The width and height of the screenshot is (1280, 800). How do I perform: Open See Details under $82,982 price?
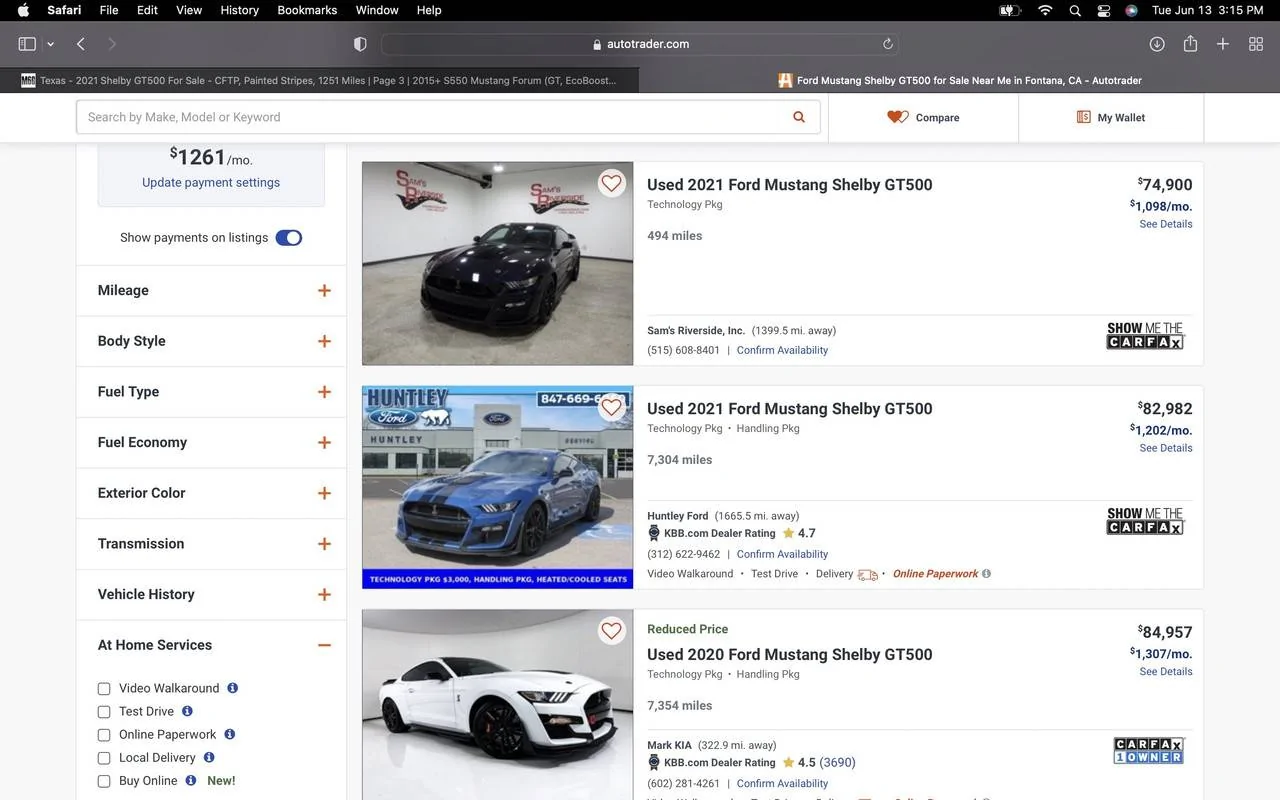point(1166,448)
